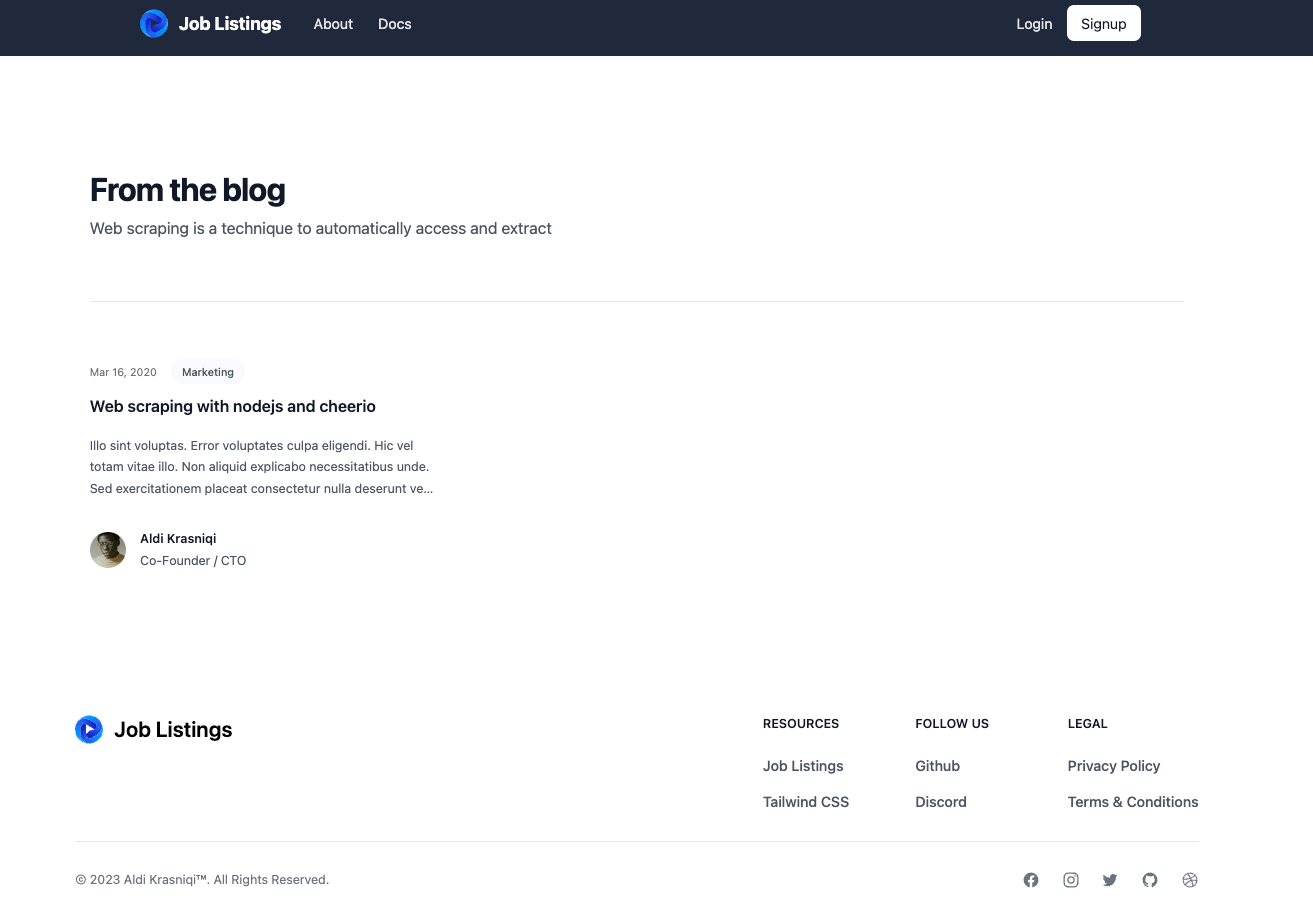Navigate to the Docs page
1313x920 pixels.
click(394, 24)
